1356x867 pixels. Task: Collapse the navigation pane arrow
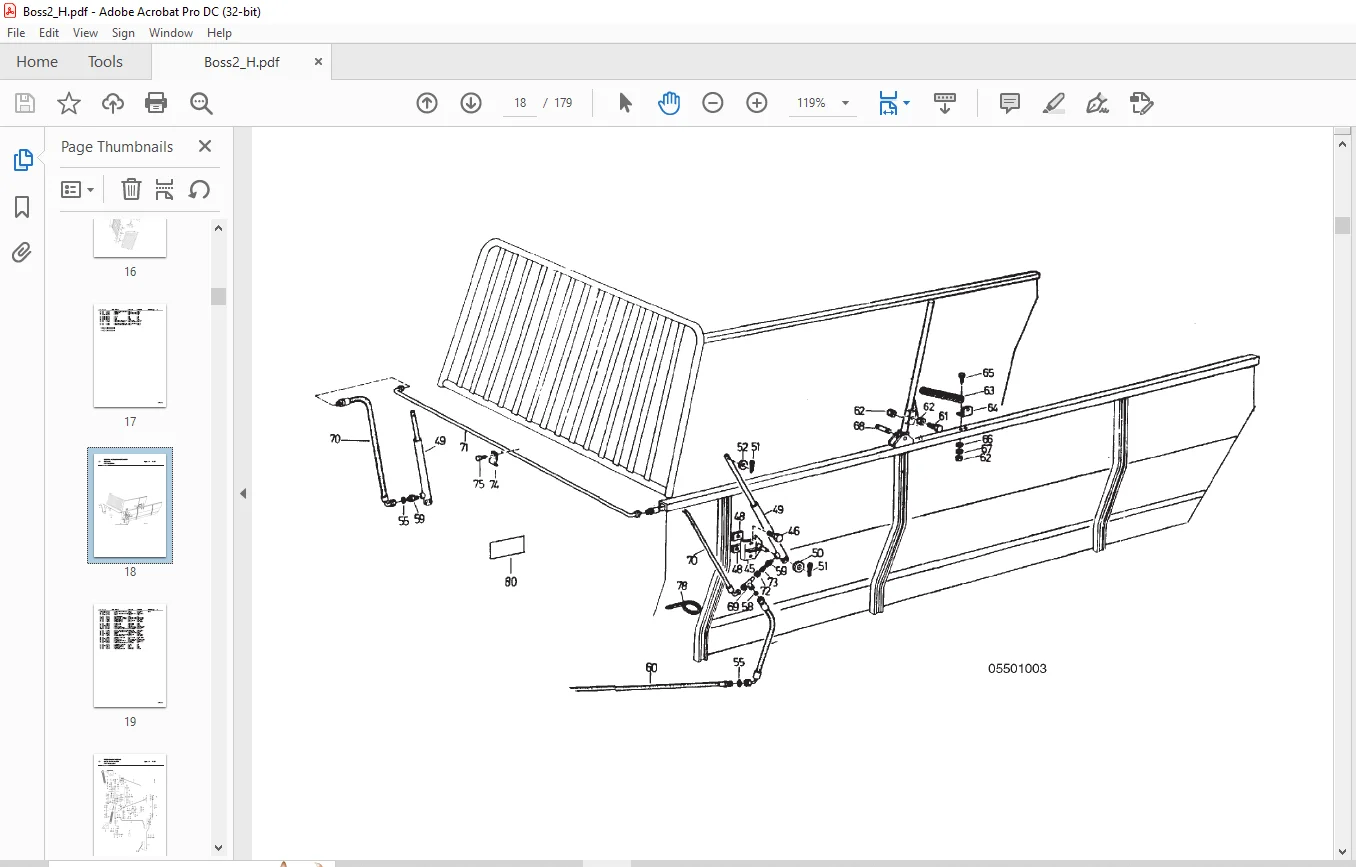(242, 493)
